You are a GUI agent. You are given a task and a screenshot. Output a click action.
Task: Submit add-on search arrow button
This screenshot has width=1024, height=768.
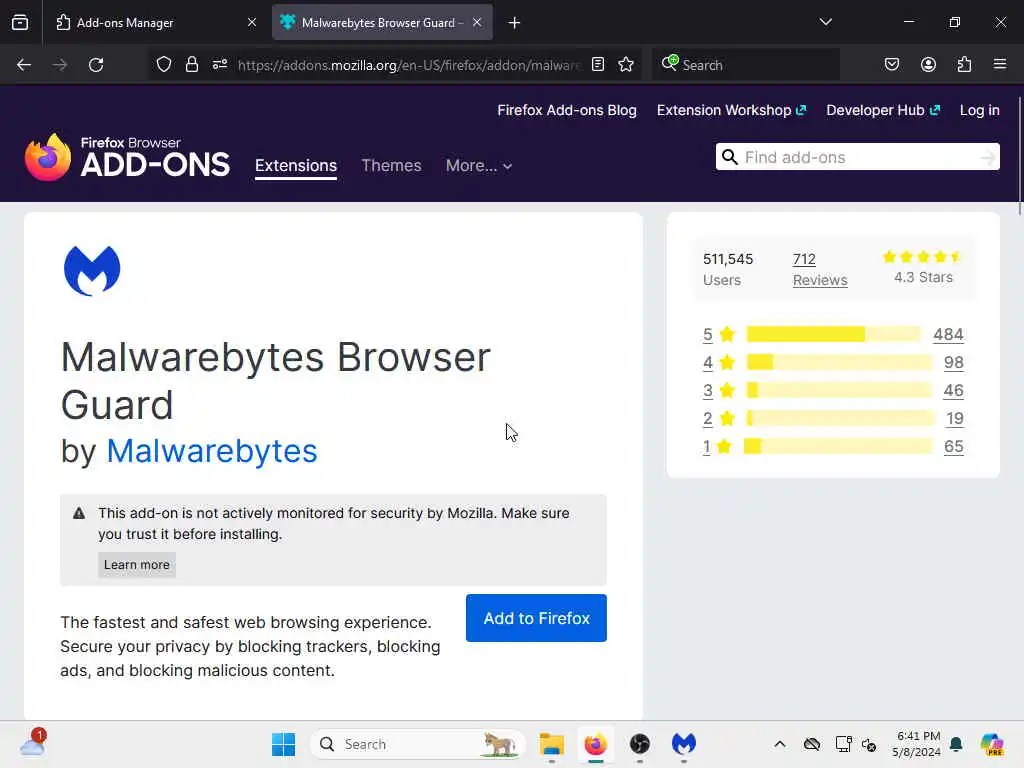(987, 157)
